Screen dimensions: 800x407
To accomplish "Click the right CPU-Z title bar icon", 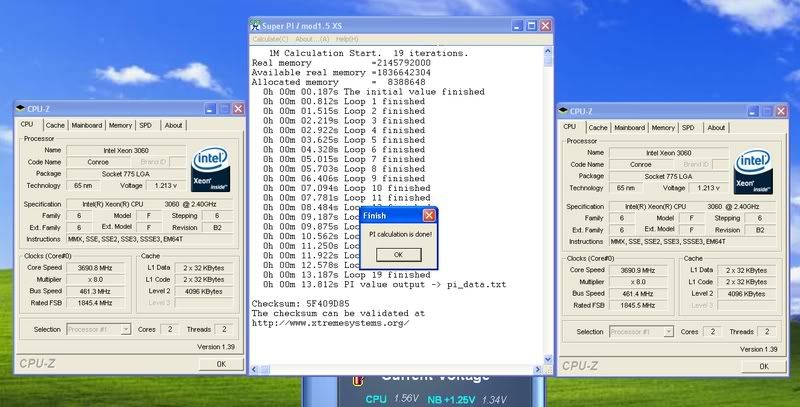I will [563, 111].
